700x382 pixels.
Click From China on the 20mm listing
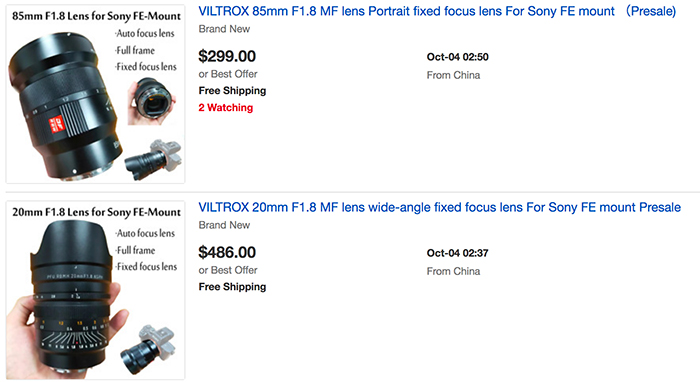click(453, 271)
